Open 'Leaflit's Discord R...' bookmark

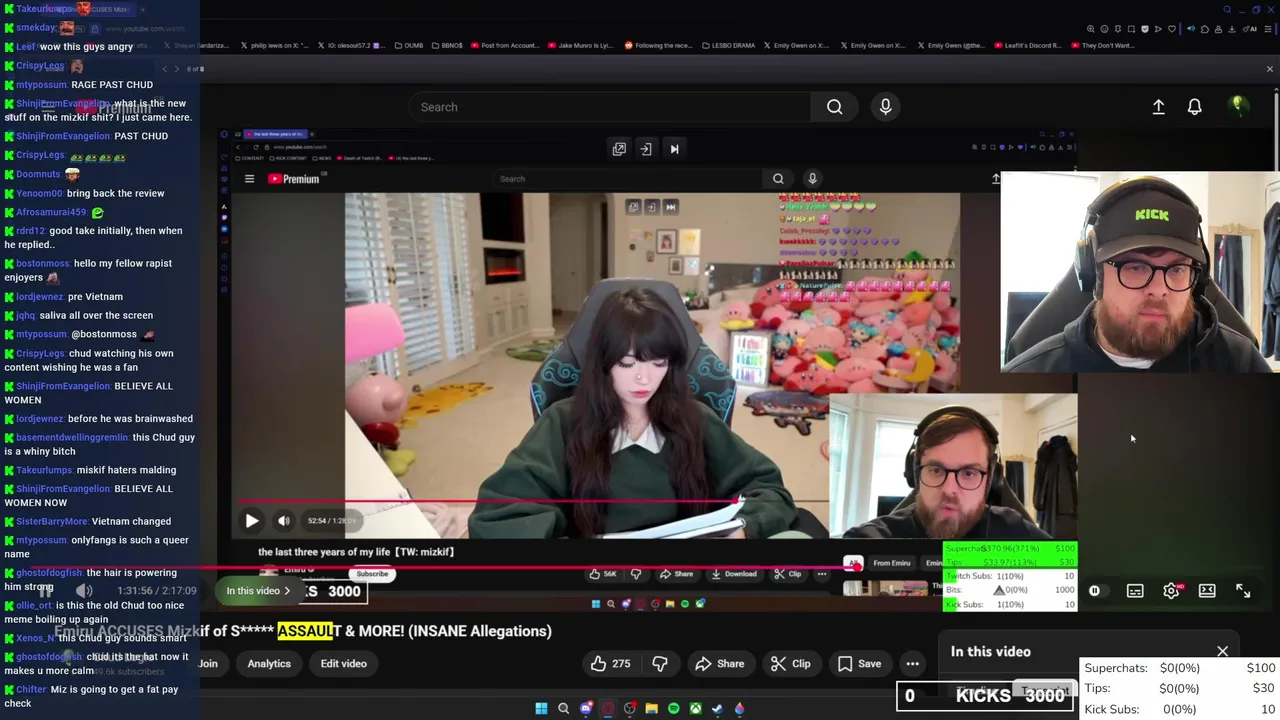[1027, 45]
